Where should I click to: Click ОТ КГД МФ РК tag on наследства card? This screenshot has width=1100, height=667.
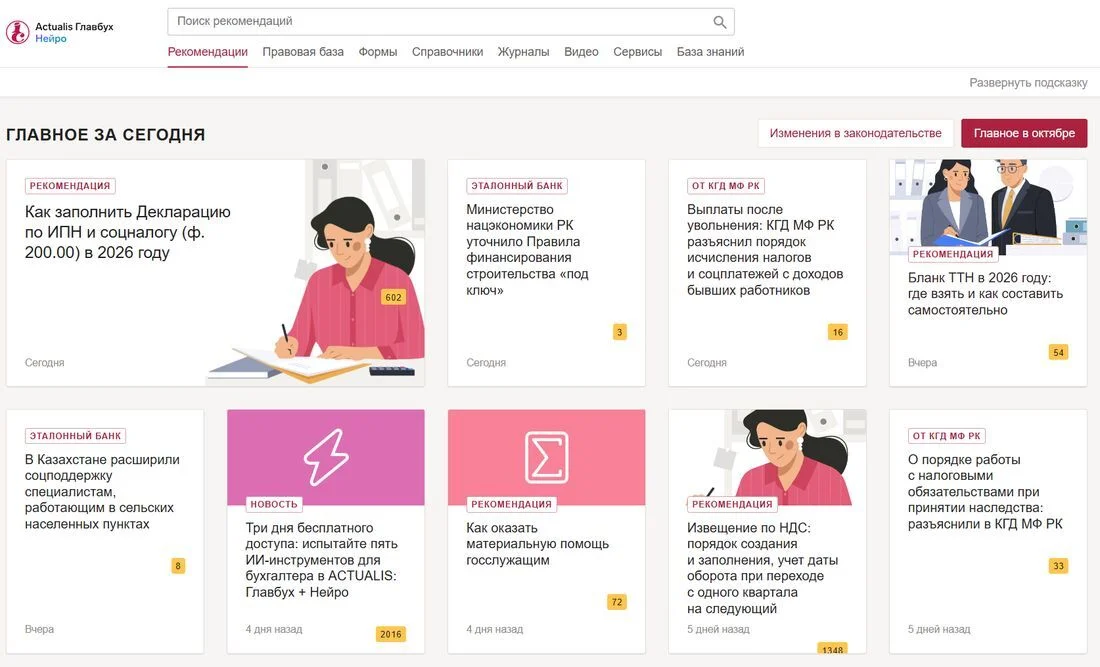point(947,436)
